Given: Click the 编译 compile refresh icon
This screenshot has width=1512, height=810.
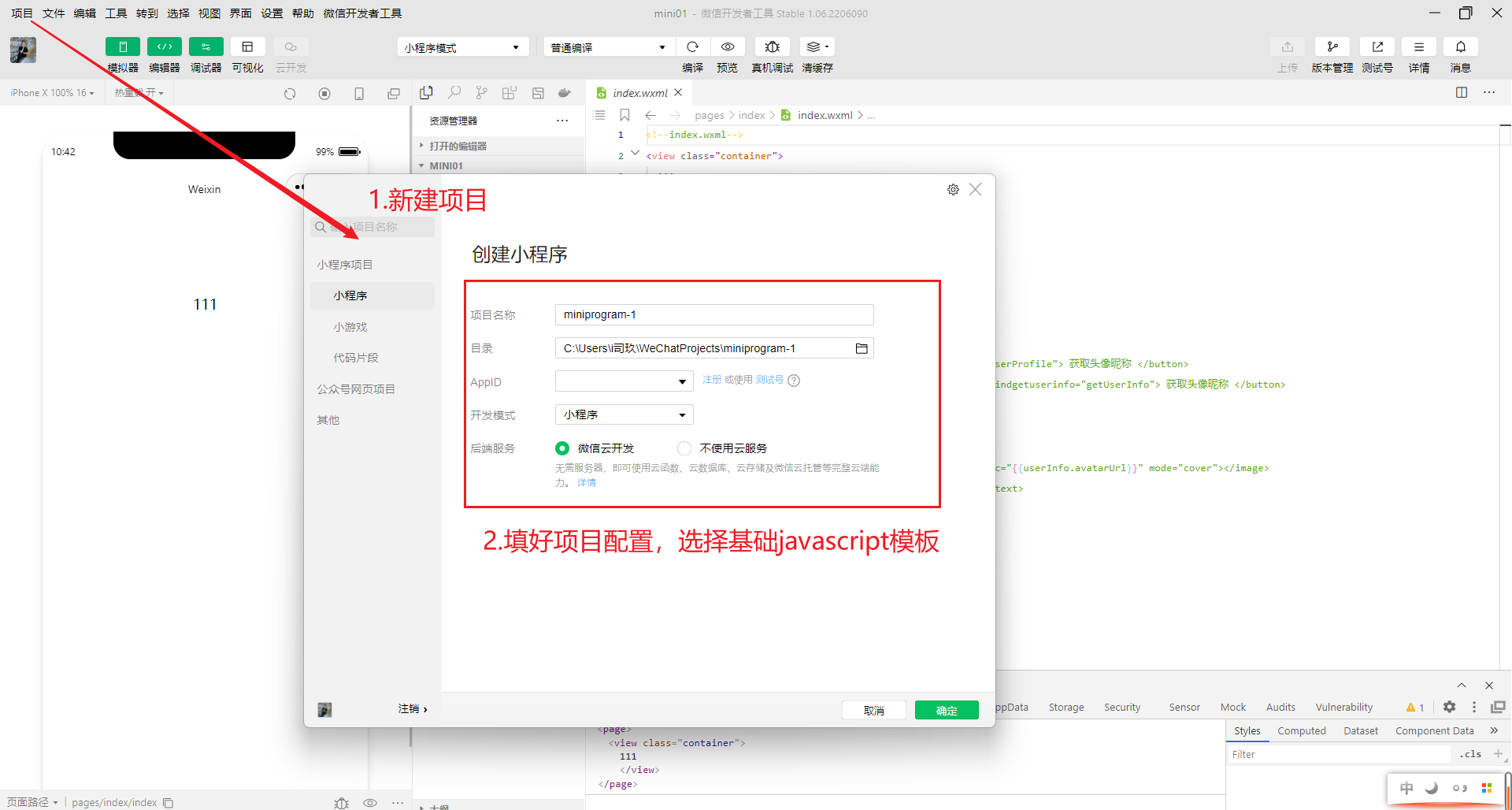Looking at the screenshot, I should [693, 47].
